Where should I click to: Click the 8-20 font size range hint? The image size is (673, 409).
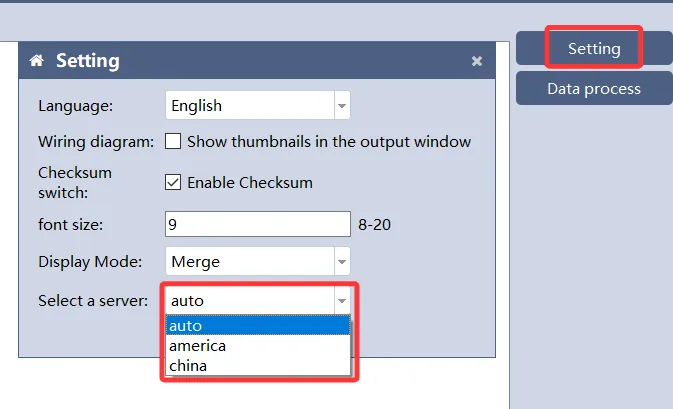click(374, 225)
